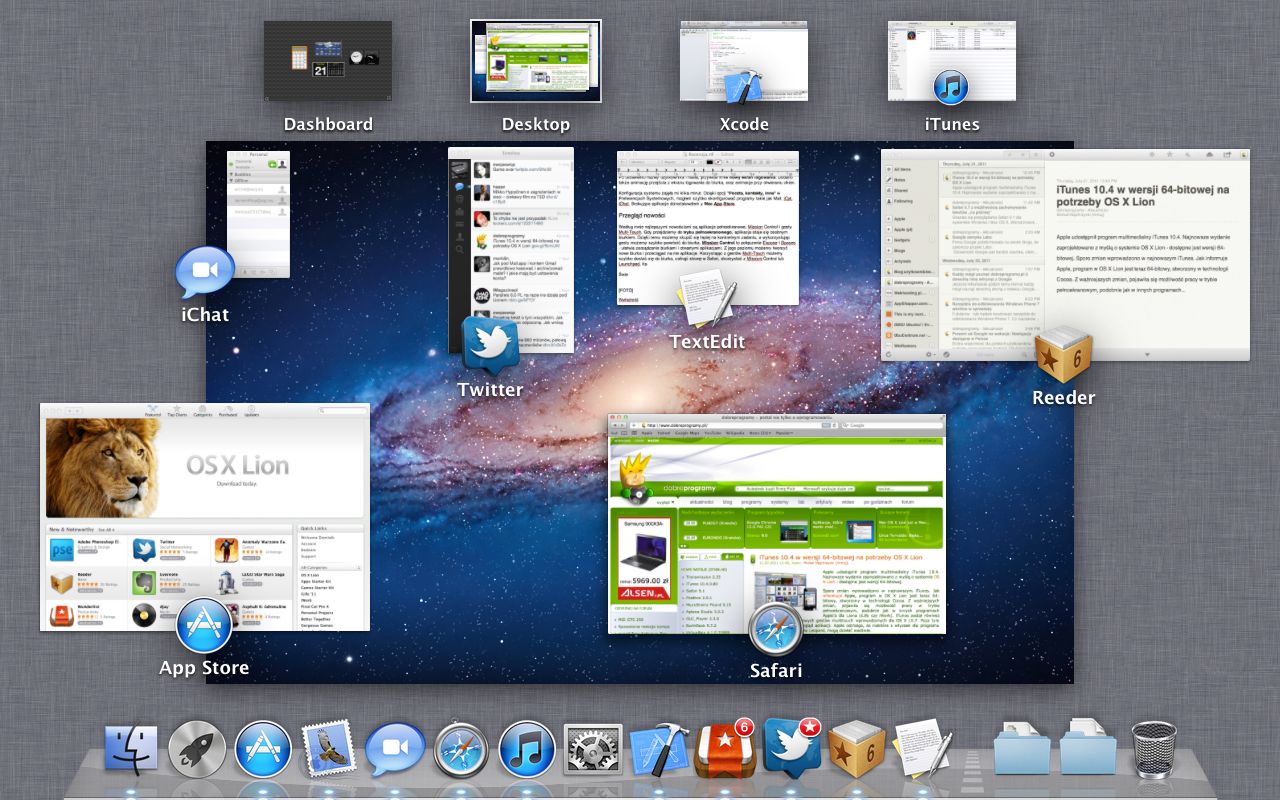
Task: Click Updates tab in App Store window
Action: point(251,410)
